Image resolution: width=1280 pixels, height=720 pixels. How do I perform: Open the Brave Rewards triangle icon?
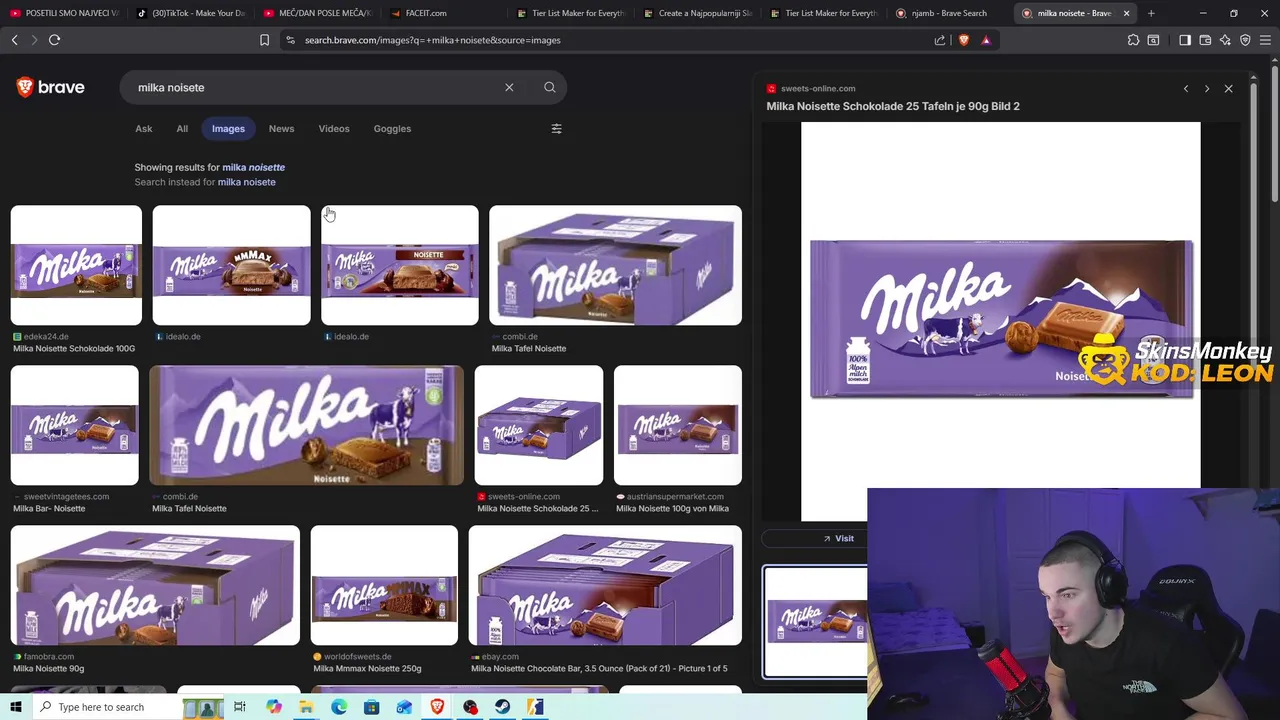pos(986,40)
